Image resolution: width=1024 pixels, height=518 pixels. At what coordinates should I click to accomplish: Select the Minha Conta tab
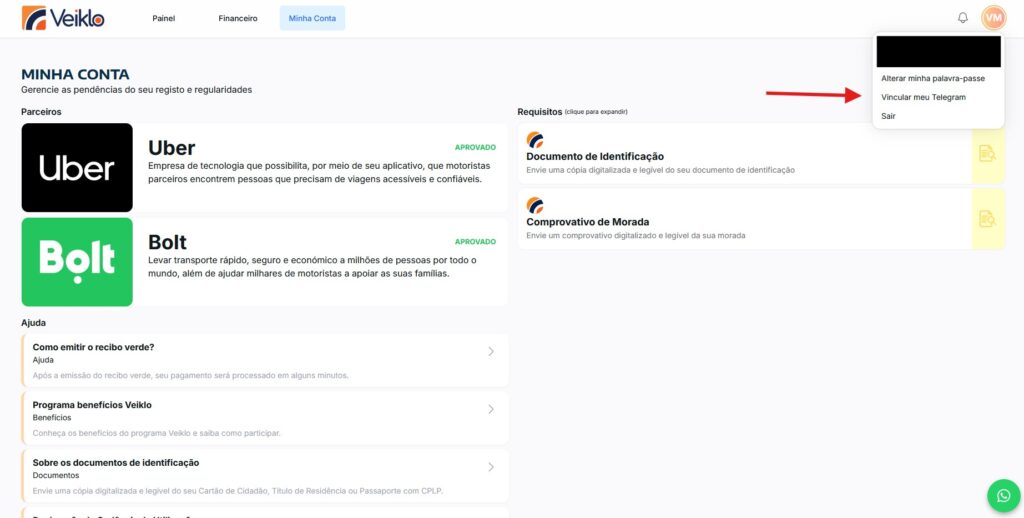pyautogui.click(x=312, y=18)
